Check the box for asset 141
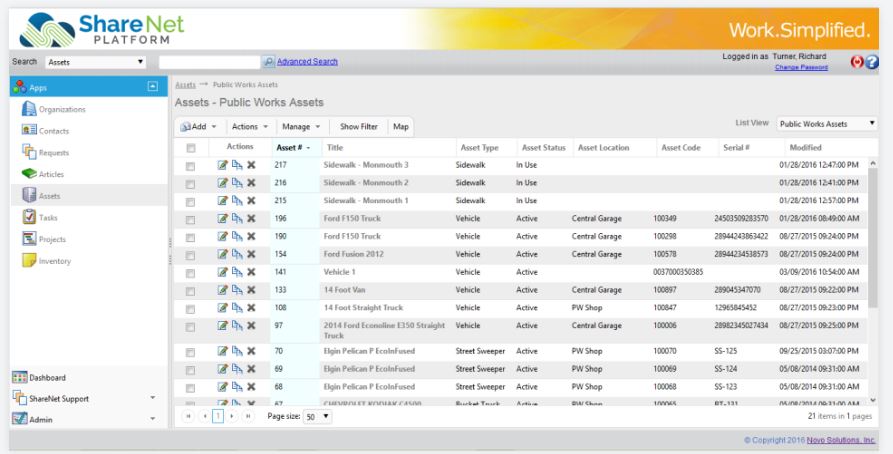This screenshot has width=893, height=454. click(x=190, y=273)
